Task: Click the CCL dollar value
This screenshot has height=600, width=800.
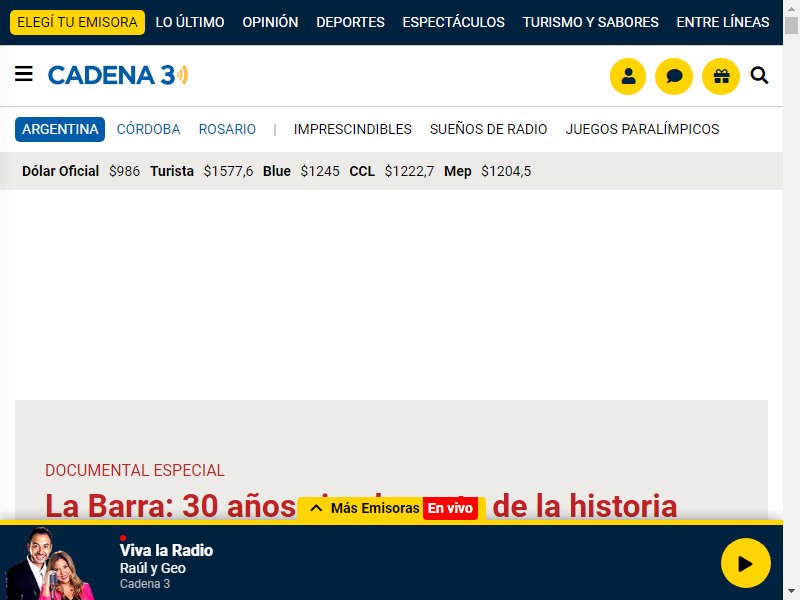Action: [x=409, y=171]
